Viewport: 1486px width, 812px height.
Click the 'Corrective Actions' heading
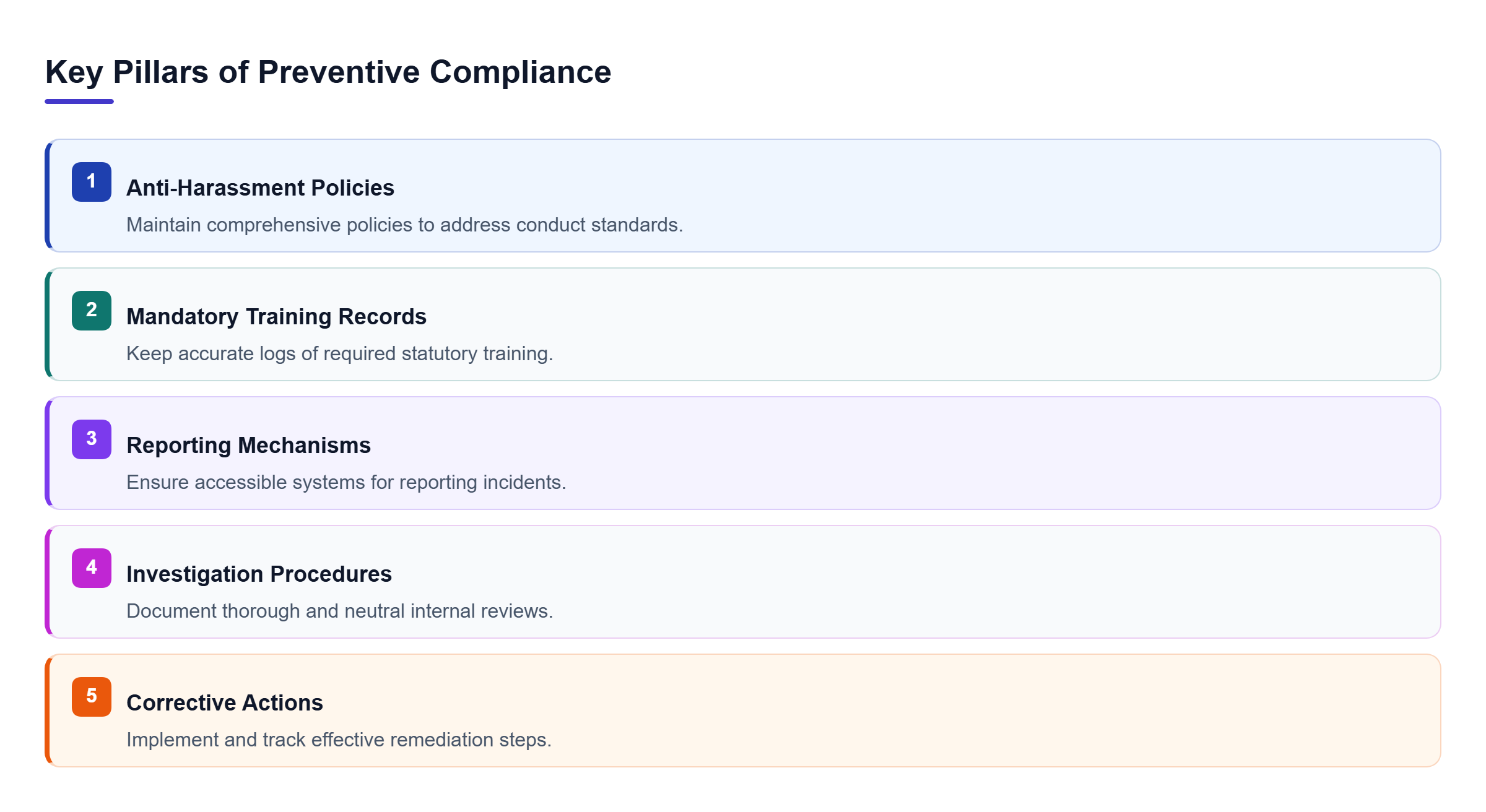(x=225, y=703)
